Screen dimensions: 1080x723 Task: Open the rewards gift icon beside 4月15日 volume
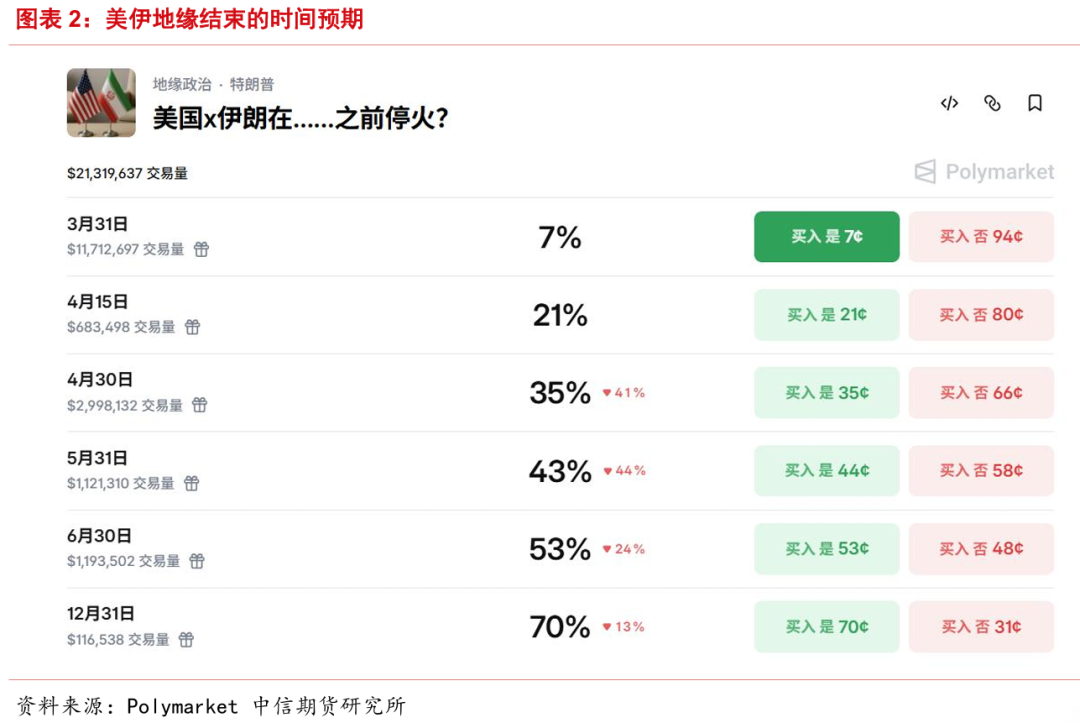click(192, 327)
